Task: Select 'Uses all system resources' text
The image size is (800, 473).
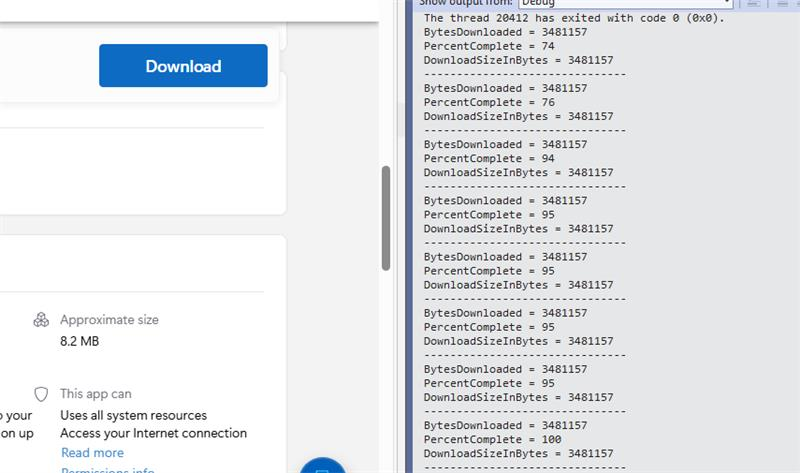Action: [134, 415]
